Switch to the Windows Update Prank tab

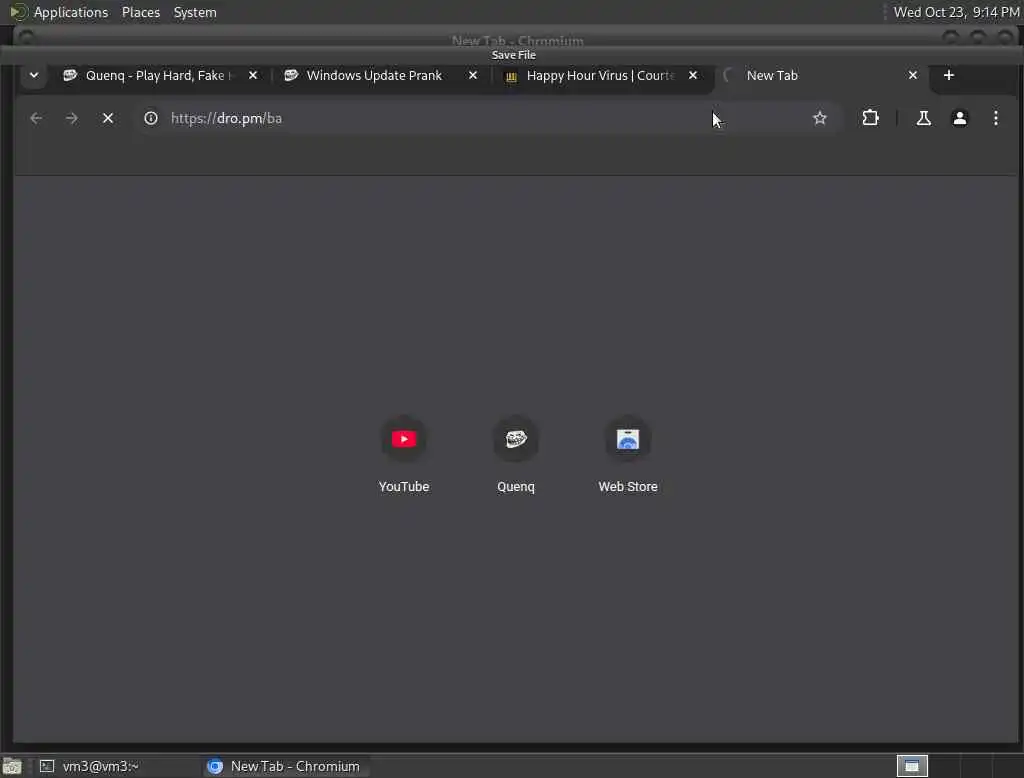pos(374,76)
